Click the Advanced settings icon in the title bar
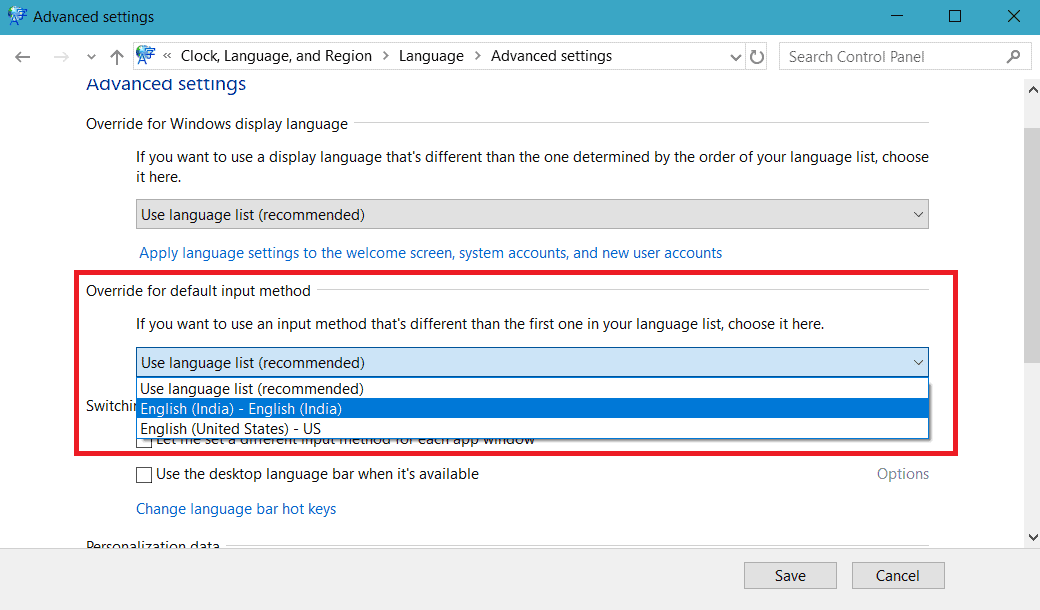 click(16, 16)
